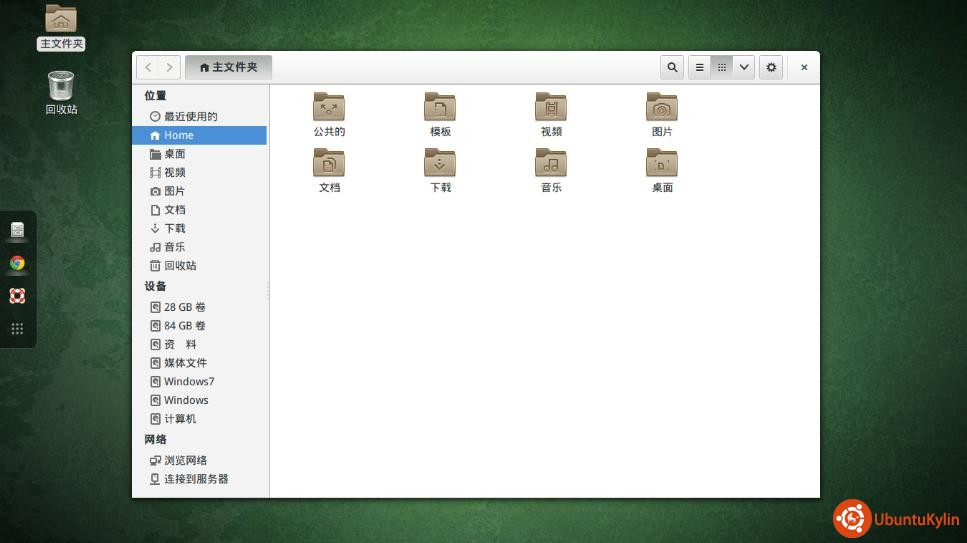Screen dimensions: 967x543
Task: Open the 公共的 folder icon
Action: [329, 107]
